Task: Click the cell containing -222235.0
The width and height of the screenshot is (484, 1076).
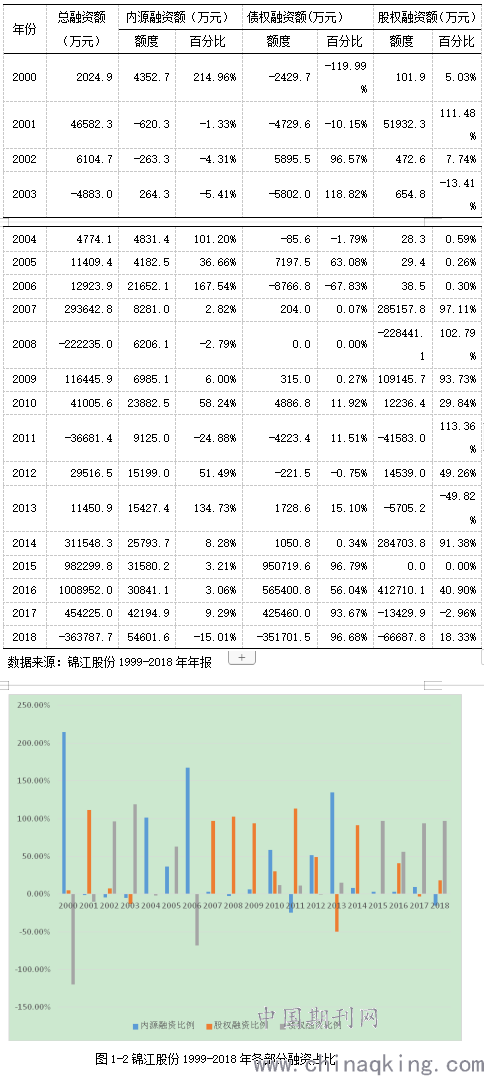Action: pos(81,344)
